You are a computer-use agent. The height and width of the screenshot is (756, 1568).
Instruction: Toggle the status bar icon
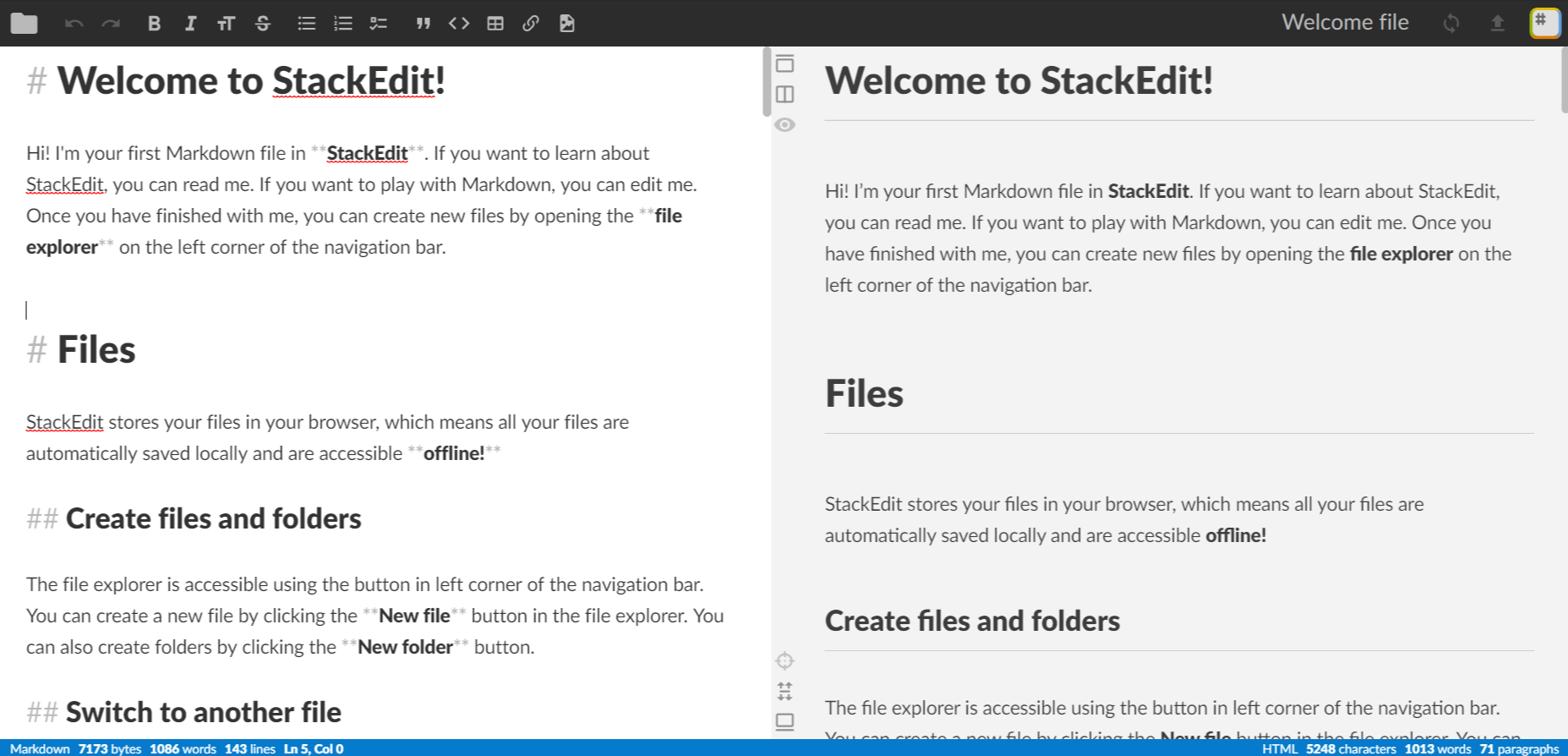point(784,721)
